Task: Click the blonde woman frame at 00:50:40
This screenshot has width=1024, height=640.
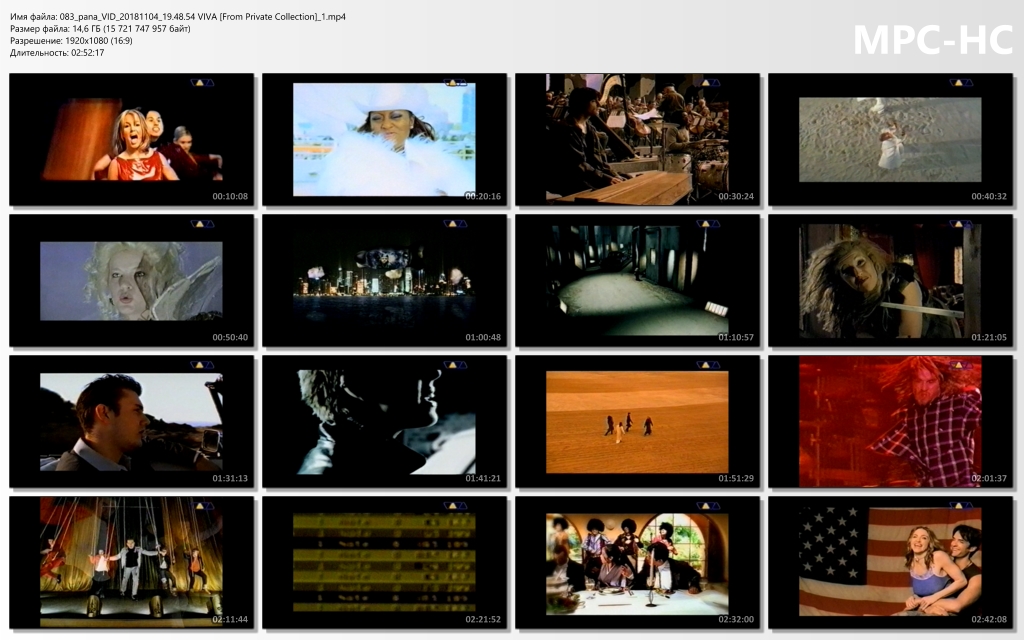Action: coord(131,280)
